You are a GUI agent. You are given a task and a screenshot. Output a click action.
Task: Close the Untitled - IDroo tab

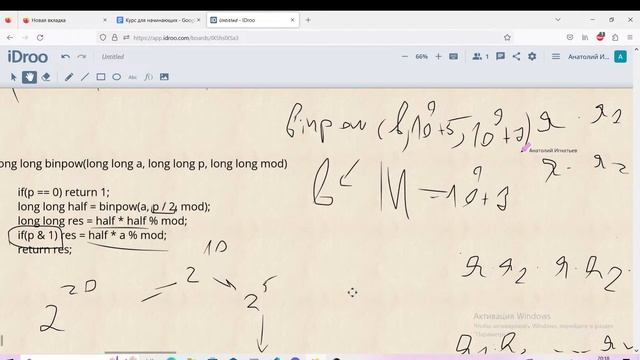(x=292, y=20)
